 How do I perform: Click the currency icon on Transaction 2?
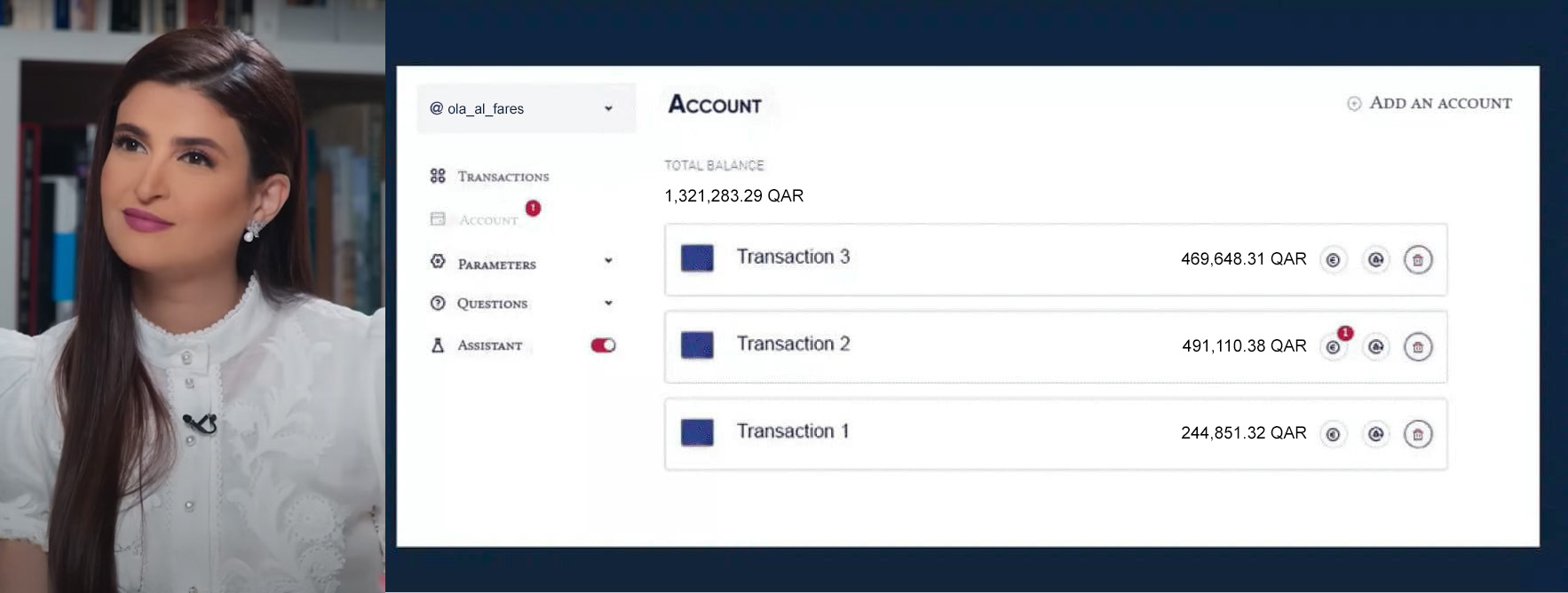tap(1333, 347)
